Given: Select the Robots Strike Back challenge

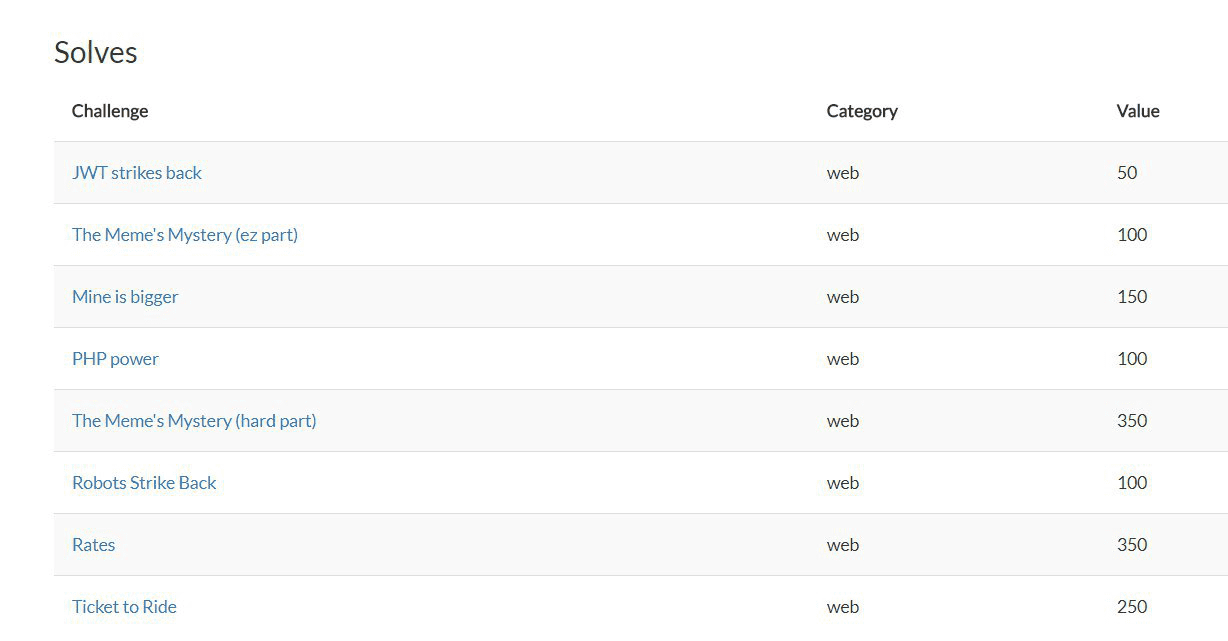Looking at the screenshot, I should coord(144,483).
